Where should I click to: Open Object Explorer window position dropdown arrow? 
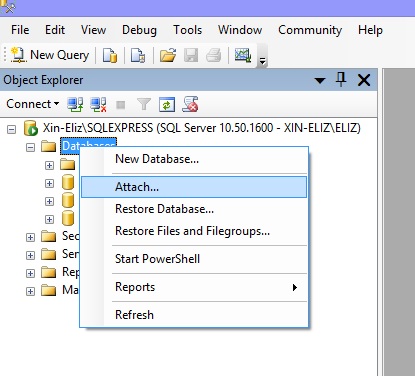click(320, 80)
